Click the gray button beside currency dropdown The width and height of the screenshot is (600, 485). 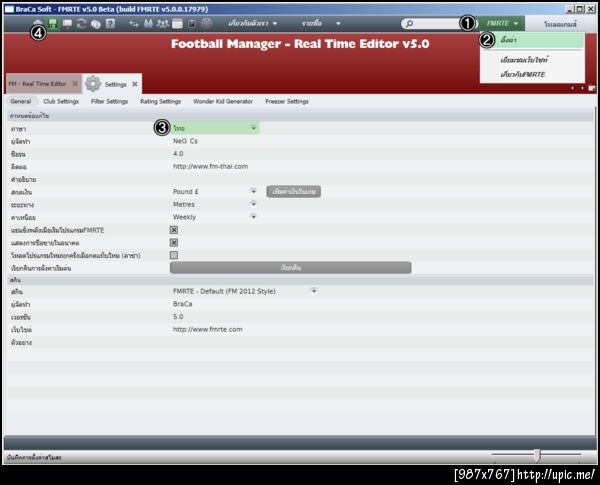point(293,192)
